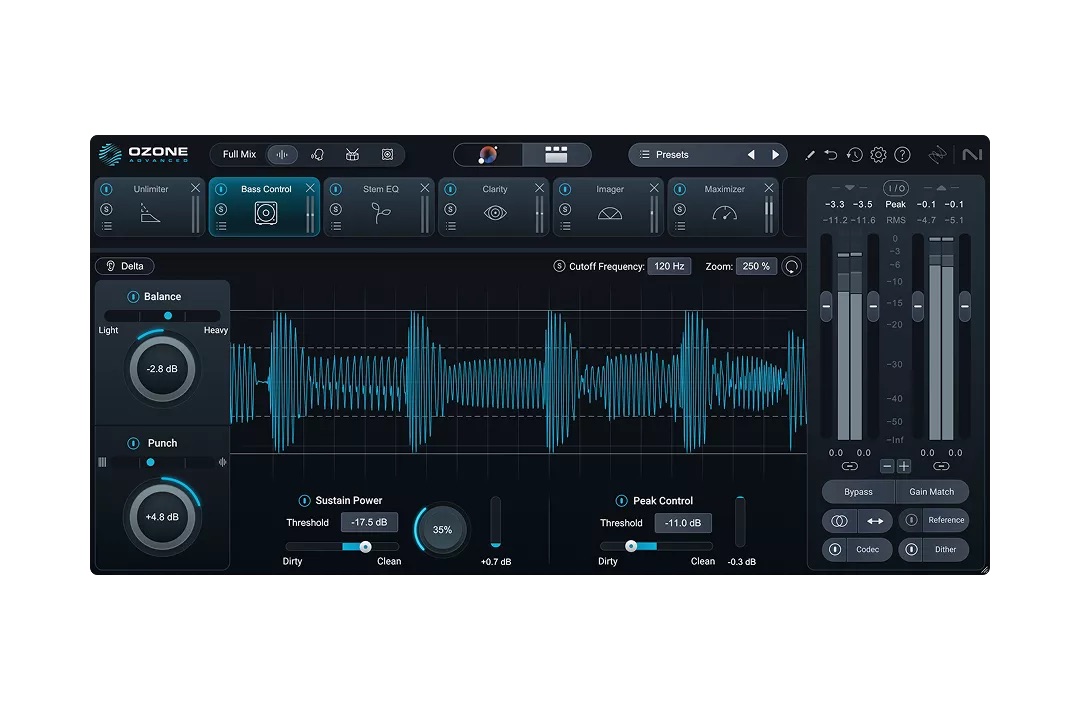Toggle the Balance power button

coord(133,297)
